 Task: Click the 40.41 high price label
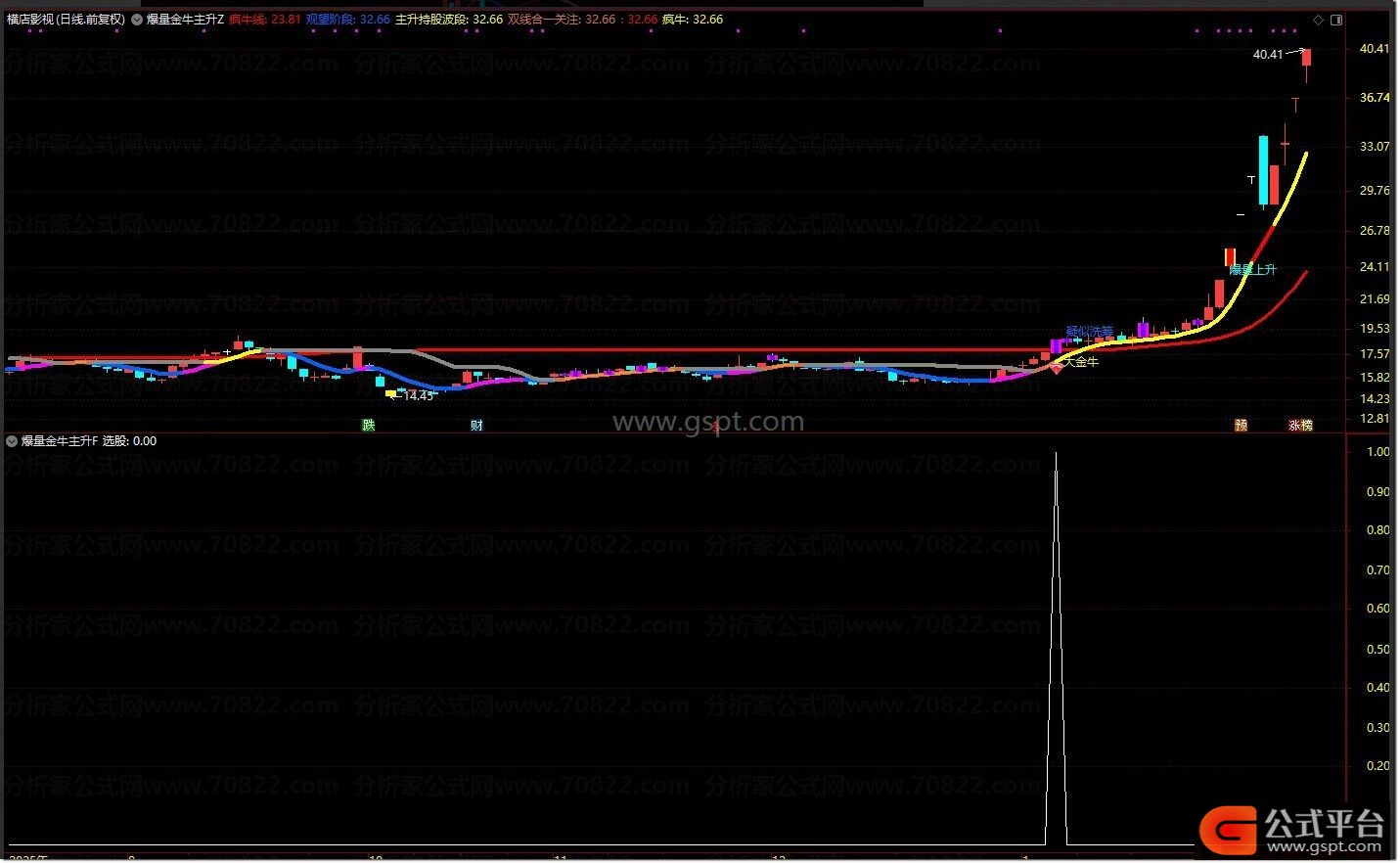click(x=1267, y=54)
